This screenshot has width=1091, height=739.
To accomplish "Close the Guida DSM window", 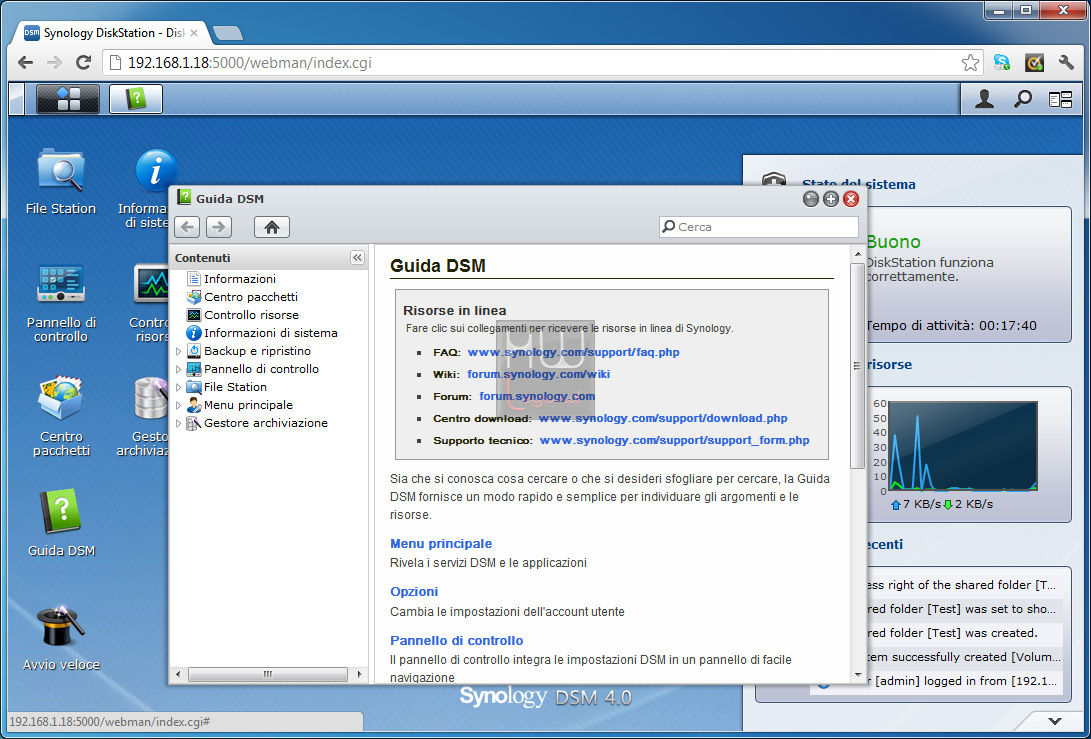I will (x=851, y=200).
